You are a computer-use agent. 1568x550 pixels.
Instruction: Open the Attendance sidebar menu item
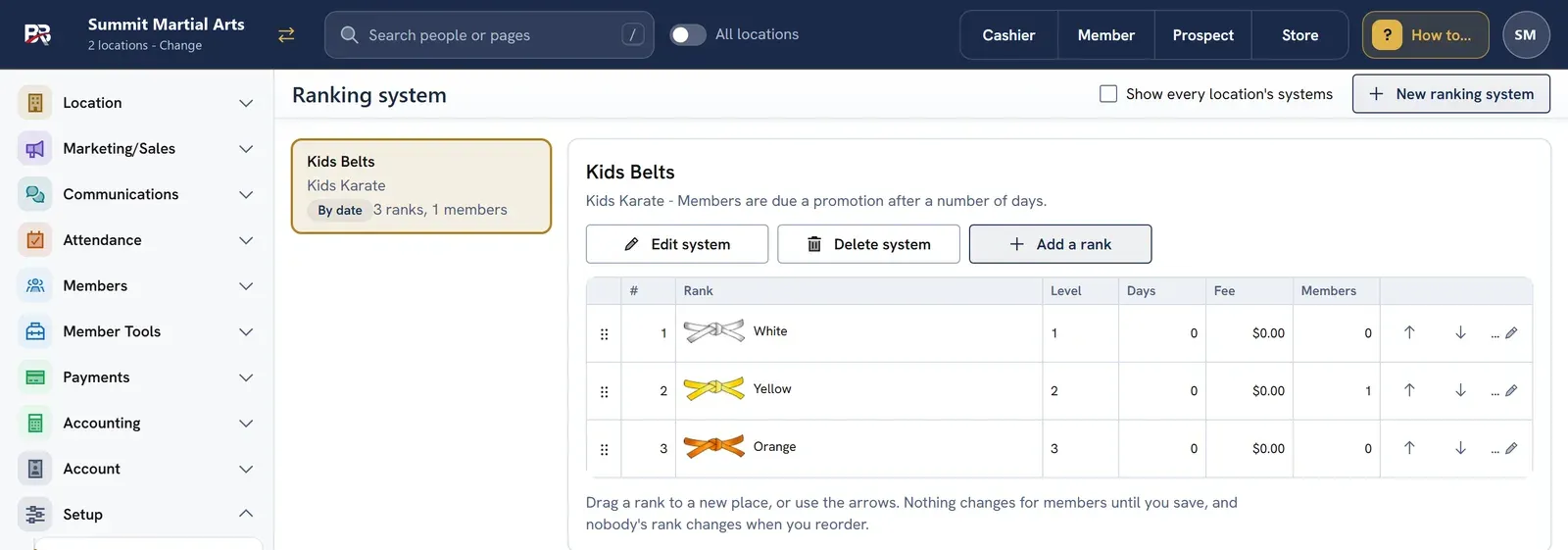pyautogui.click(x=137, y=240)
